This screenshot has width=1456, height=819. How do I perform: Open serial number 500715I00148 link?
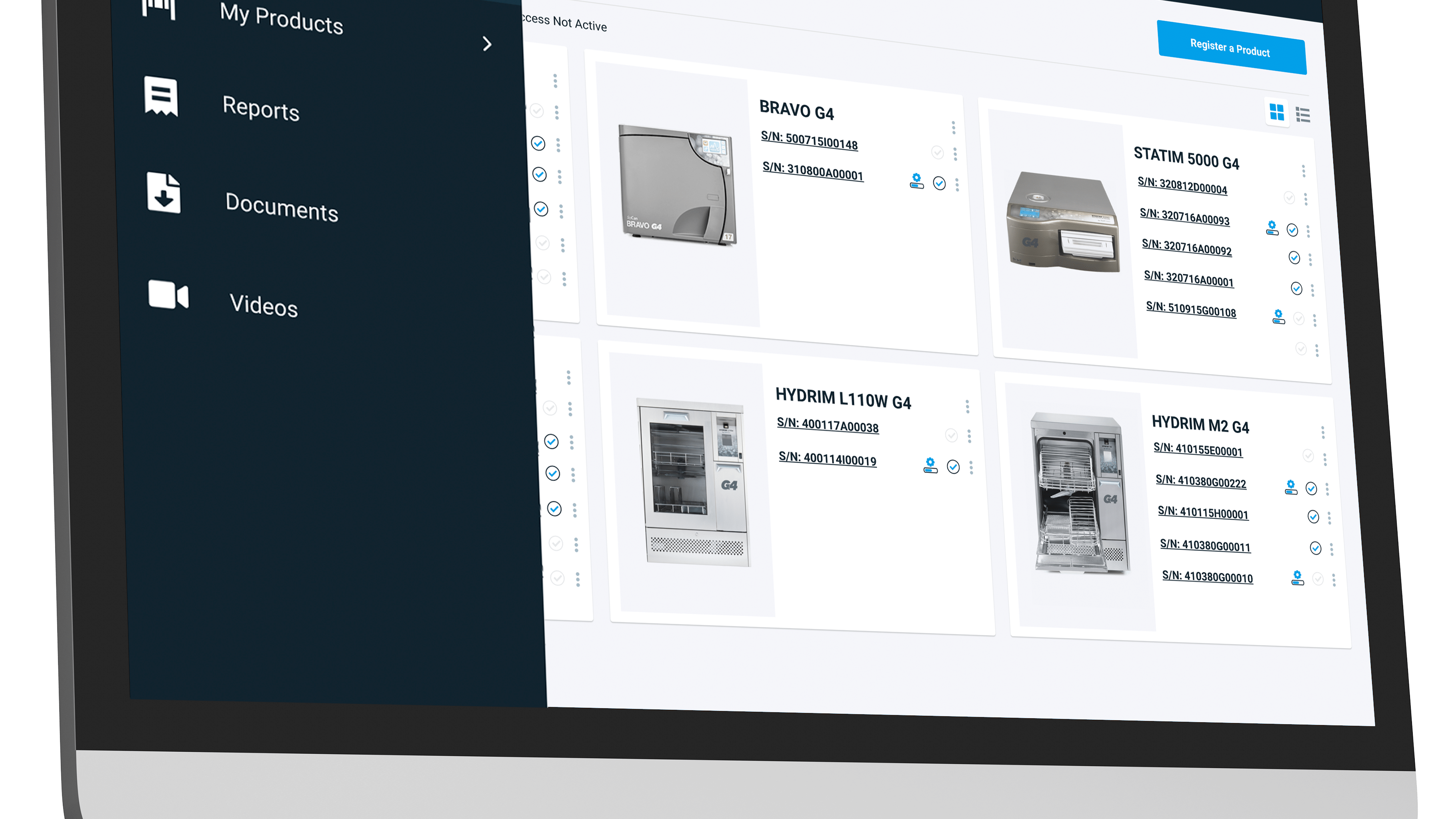tap(809, 140)
